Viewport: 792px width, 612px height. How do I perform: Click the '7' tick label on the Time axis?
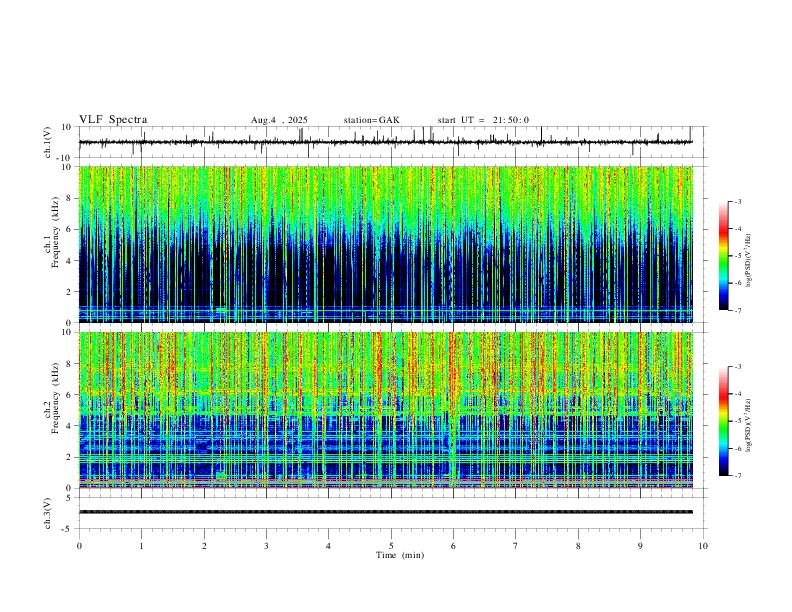(x=516, y=546)
